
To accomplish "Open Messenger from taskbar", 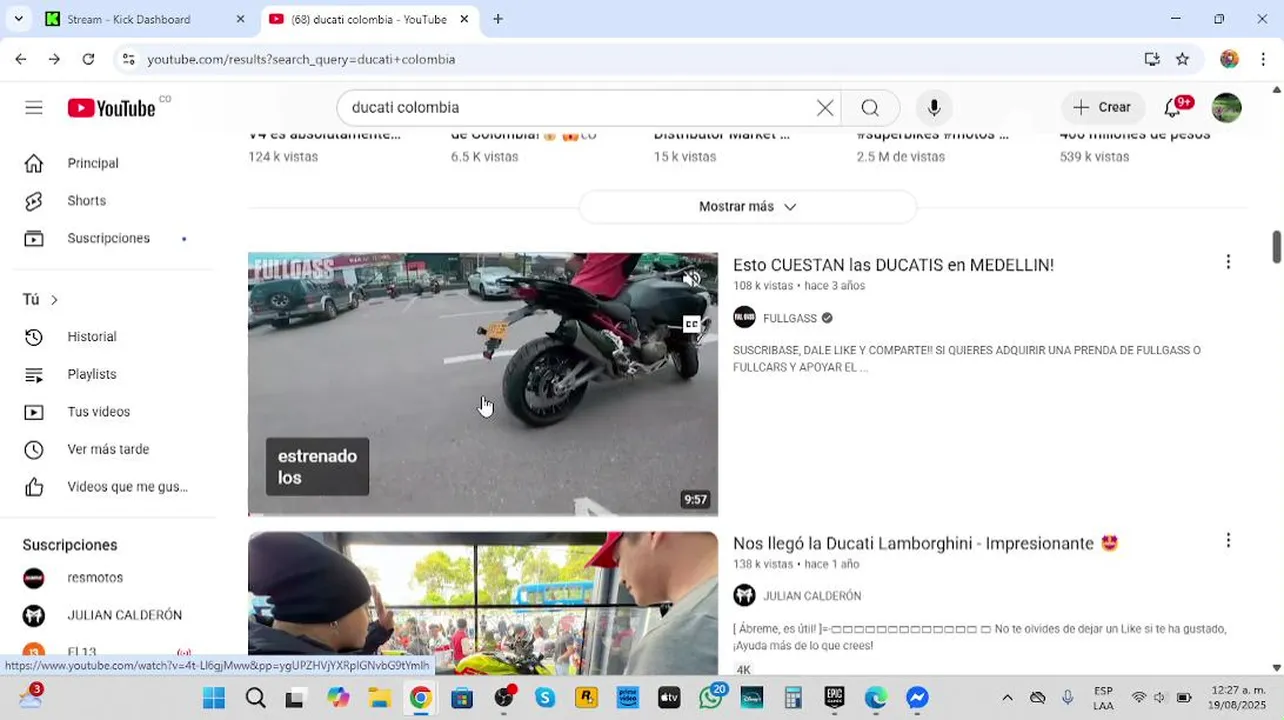I will point(917,698).
